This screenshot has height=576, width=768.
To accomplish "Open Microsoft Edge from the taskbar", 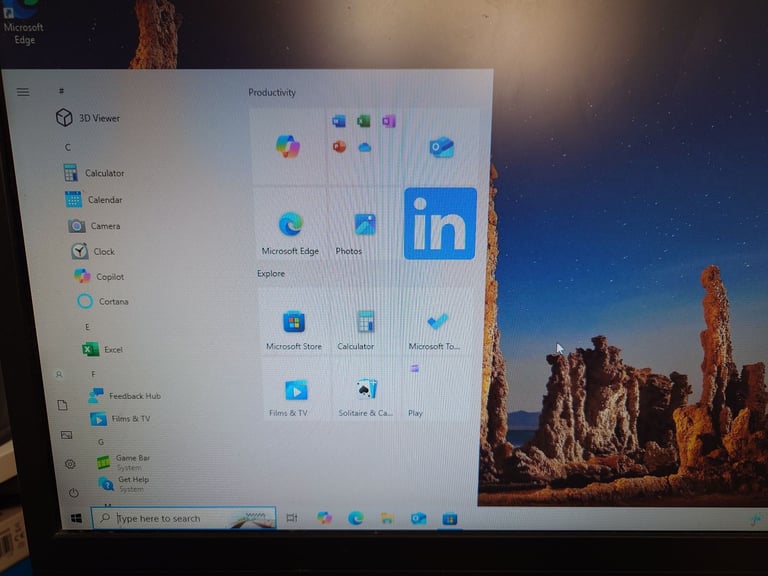I will [x=356, y=518].
